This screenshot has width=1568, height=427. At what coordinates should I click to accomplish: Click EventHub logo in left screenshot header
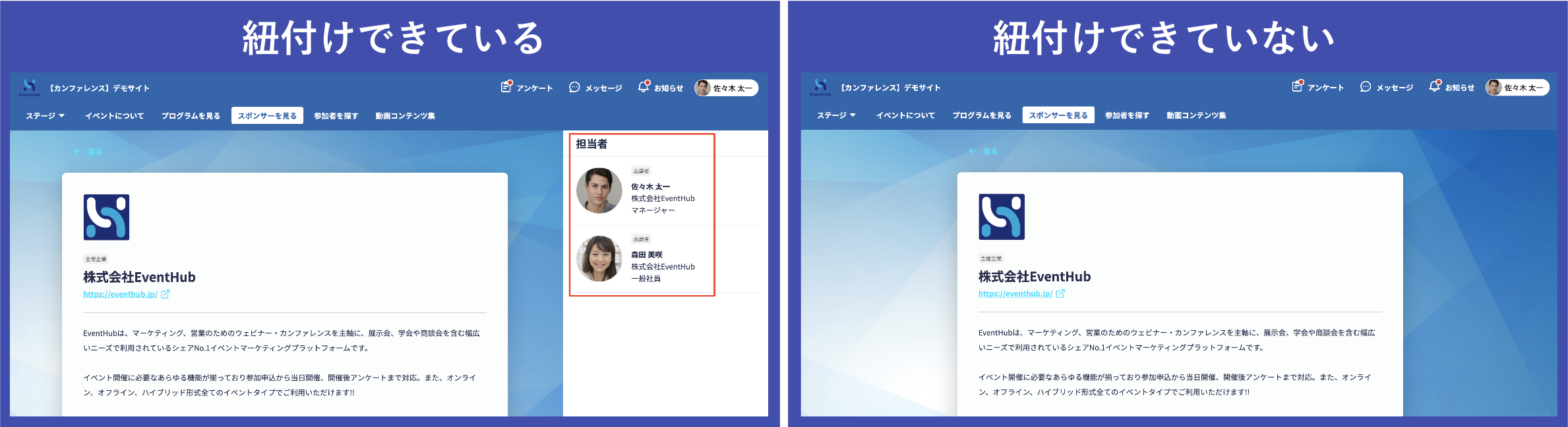tap(30, 87)
